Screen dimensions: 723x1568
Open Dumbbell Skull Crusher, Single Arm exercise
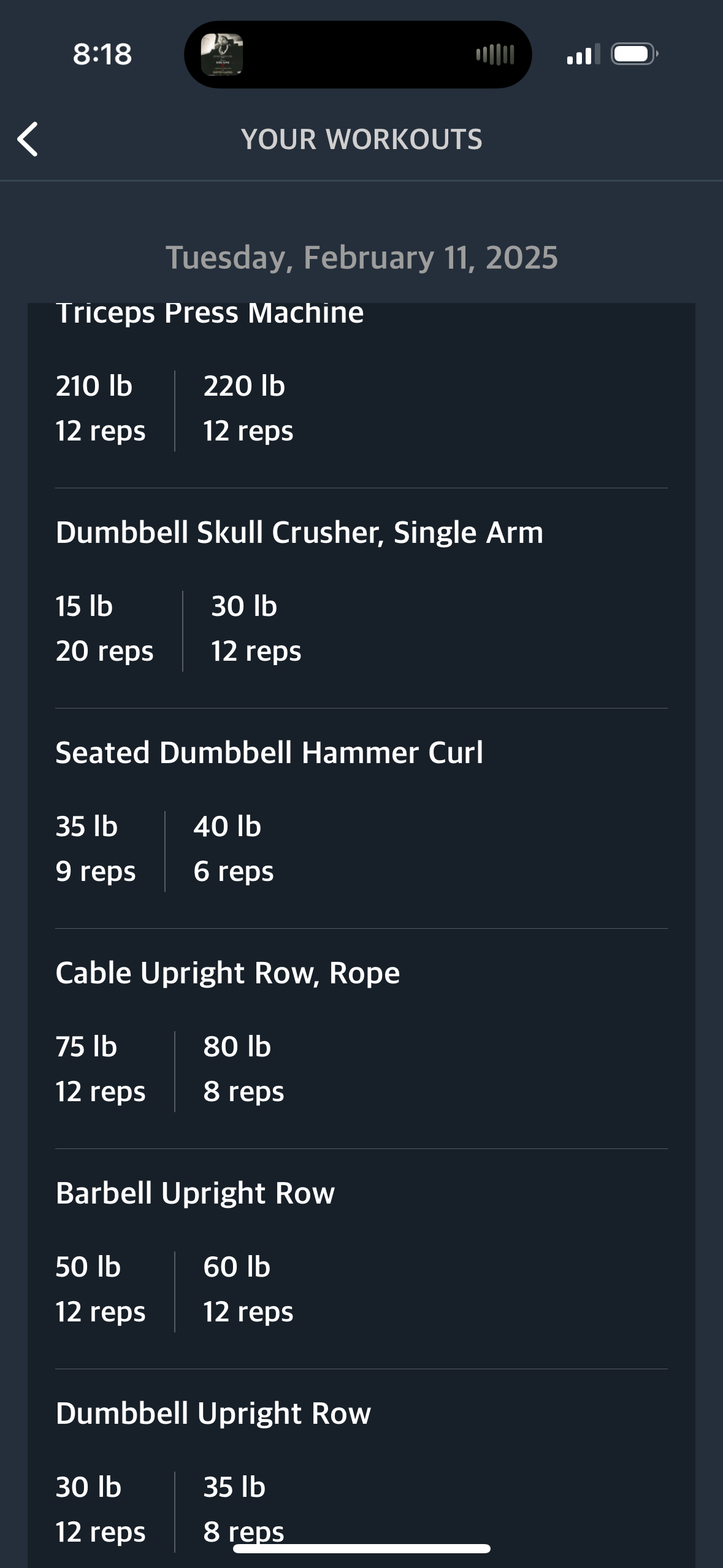[x=299, y=532]
